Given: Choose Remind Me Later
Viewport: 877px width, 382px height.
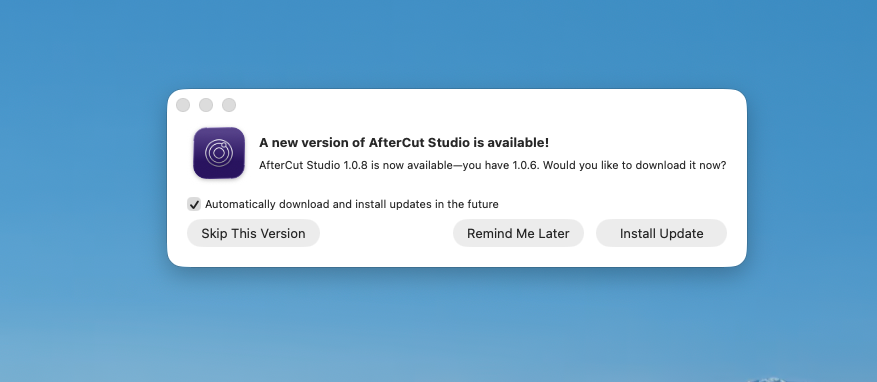Looking at the screenshot, I should pos(518,233).
